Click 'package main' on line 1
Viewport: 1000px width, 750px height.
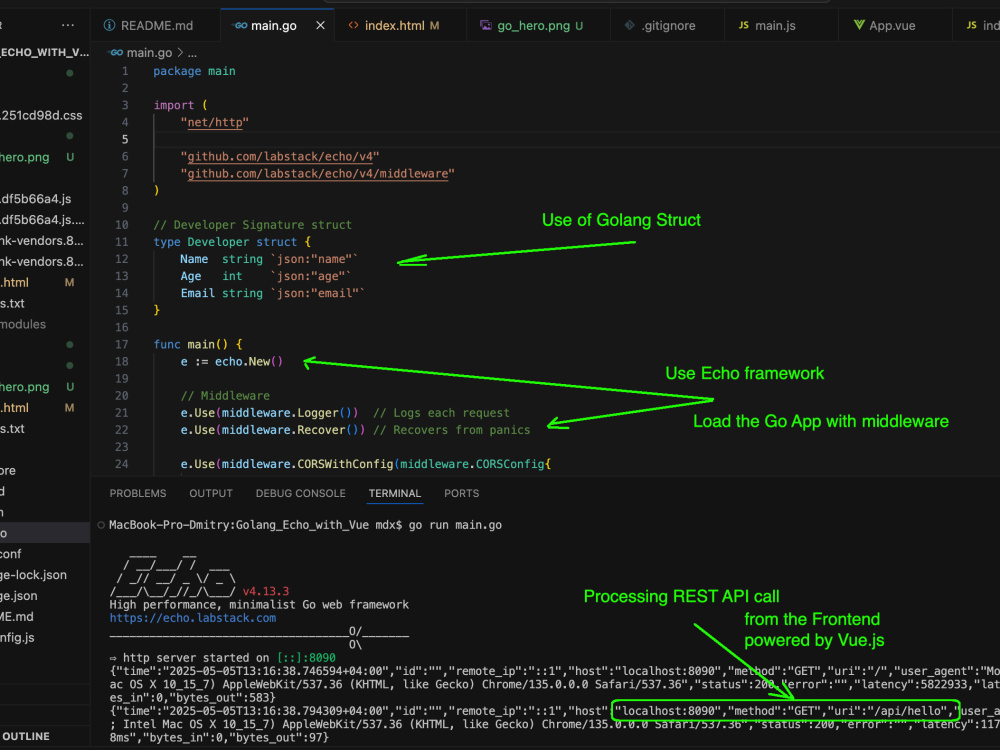[x=194, y=71]
